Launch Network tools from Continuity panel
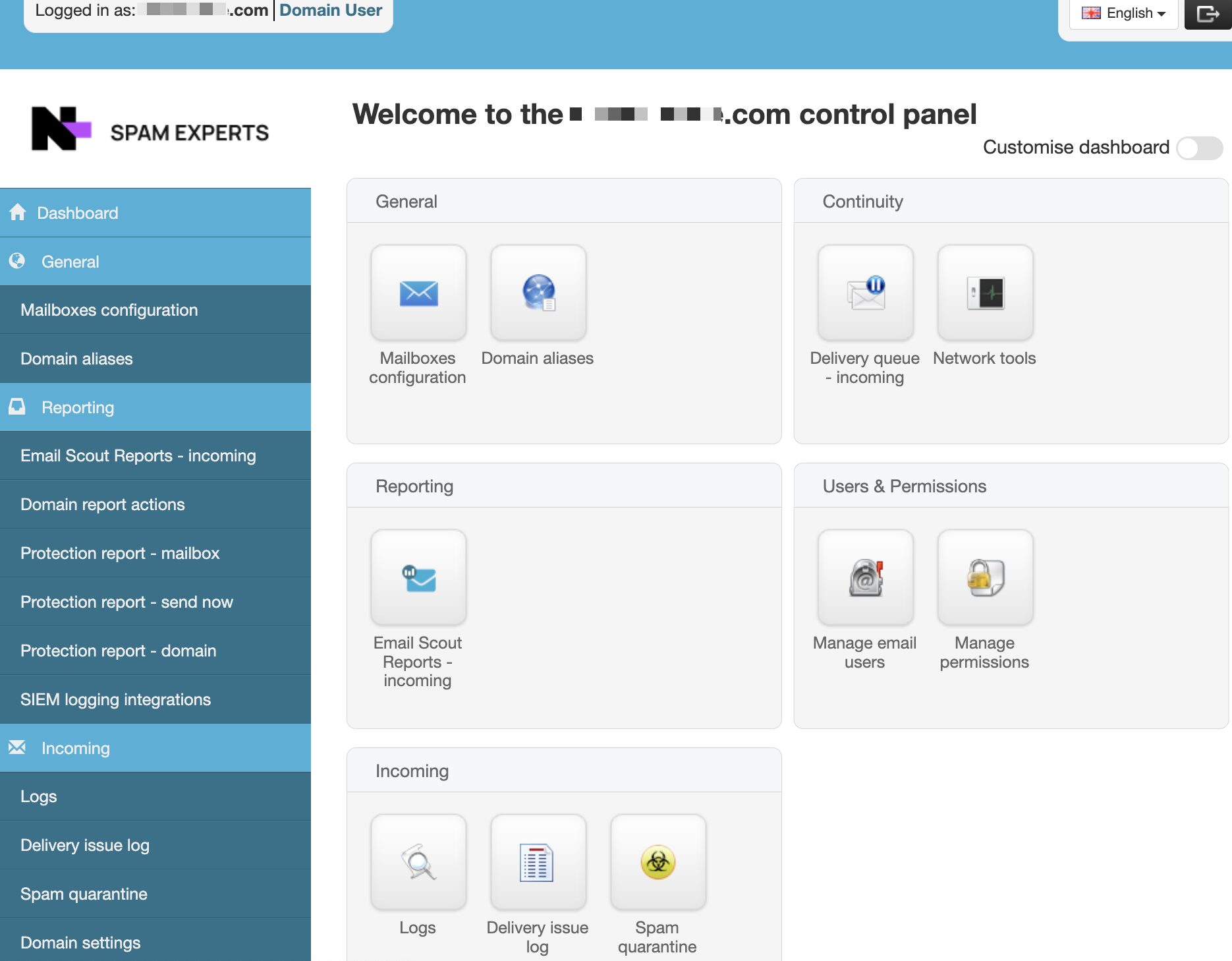Viewport: 1232px width, 961px height. tap(985, 293)
